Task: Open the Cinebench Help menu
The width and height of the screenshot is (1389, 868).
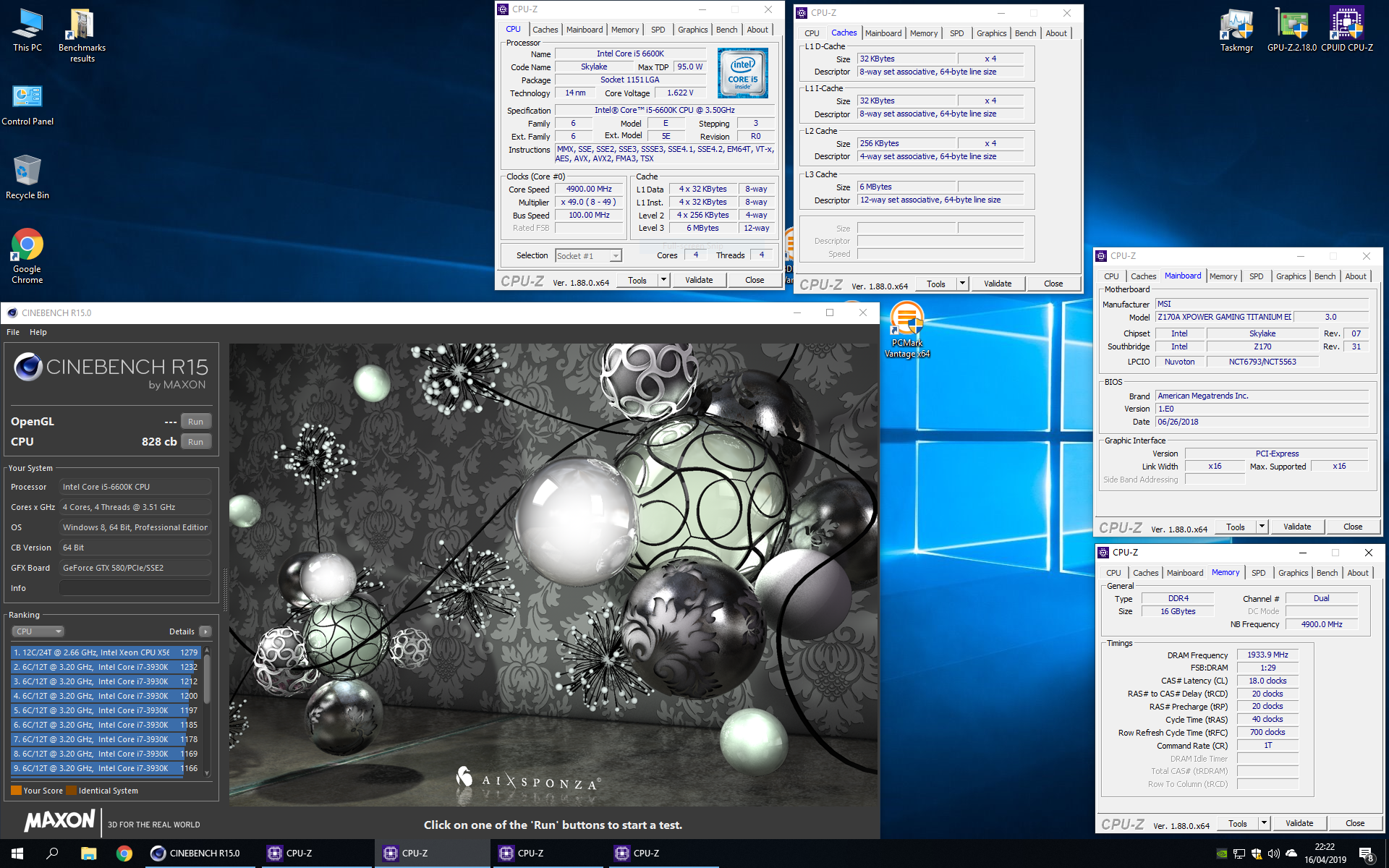Action: [x=38, y=332]
